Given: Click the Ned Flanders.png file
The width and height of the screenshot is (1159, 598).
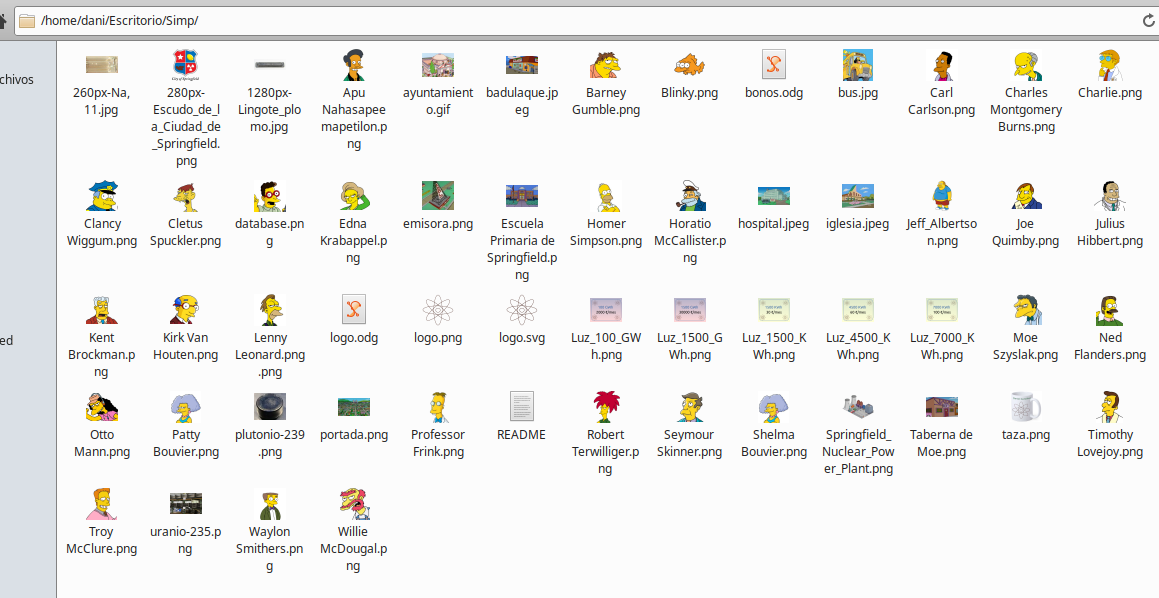Looking at the screenshot, I should 1110,310.
